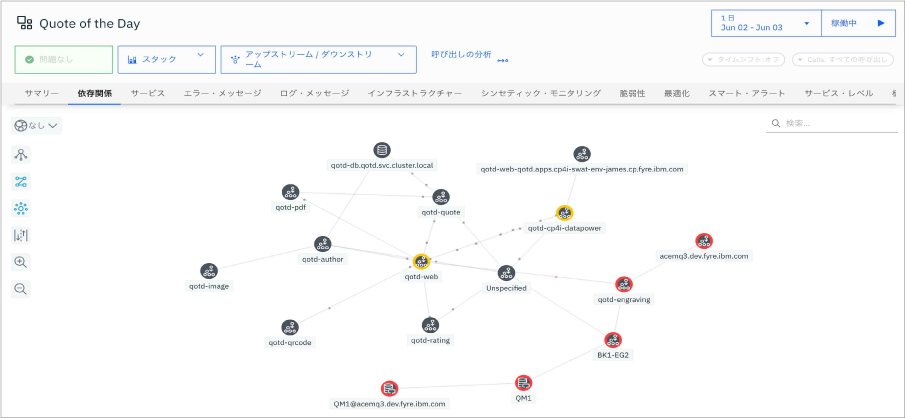
Task: Click the Quote of the Day title
Action: [89, 24]
